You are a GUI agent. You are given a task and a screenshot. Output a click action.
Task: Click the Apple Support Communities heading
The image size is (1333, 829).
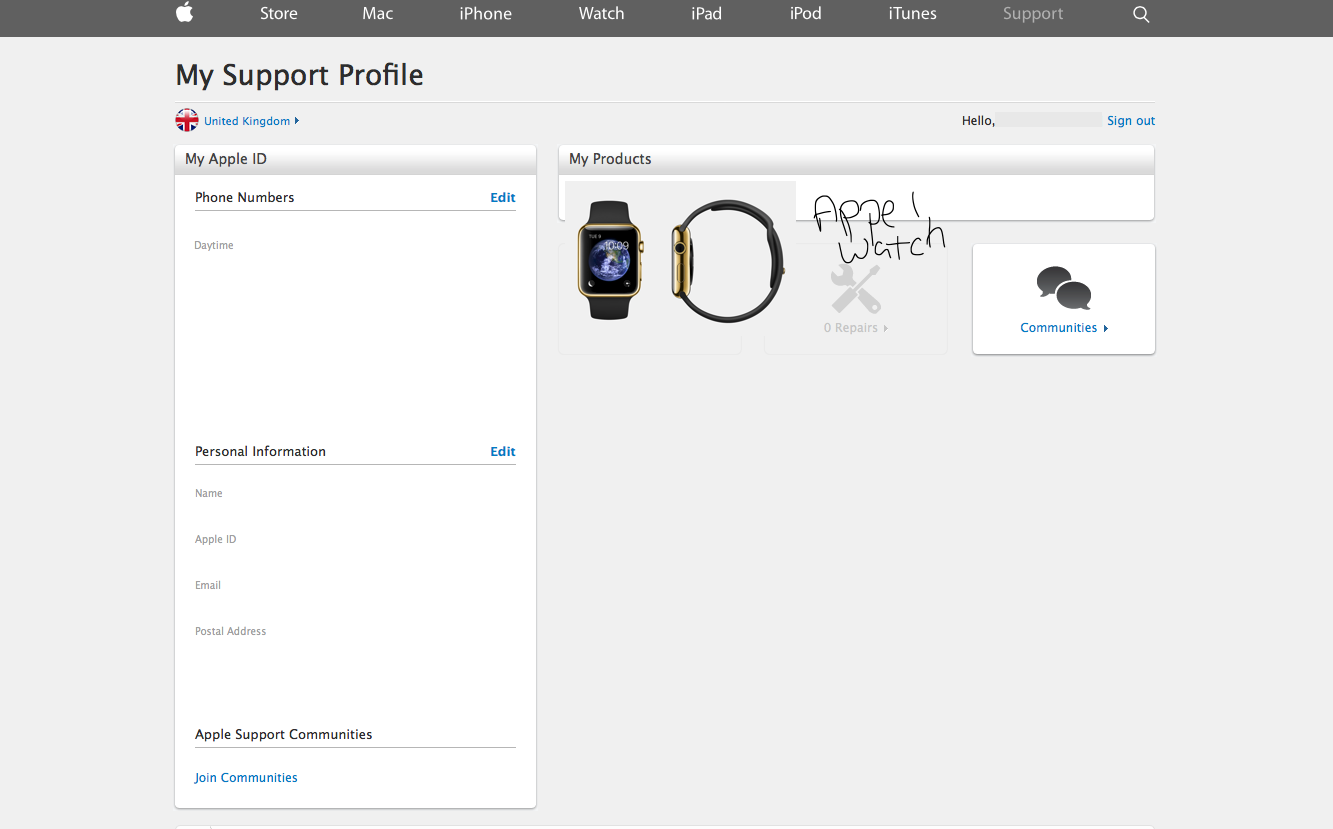tap(284, 734)
